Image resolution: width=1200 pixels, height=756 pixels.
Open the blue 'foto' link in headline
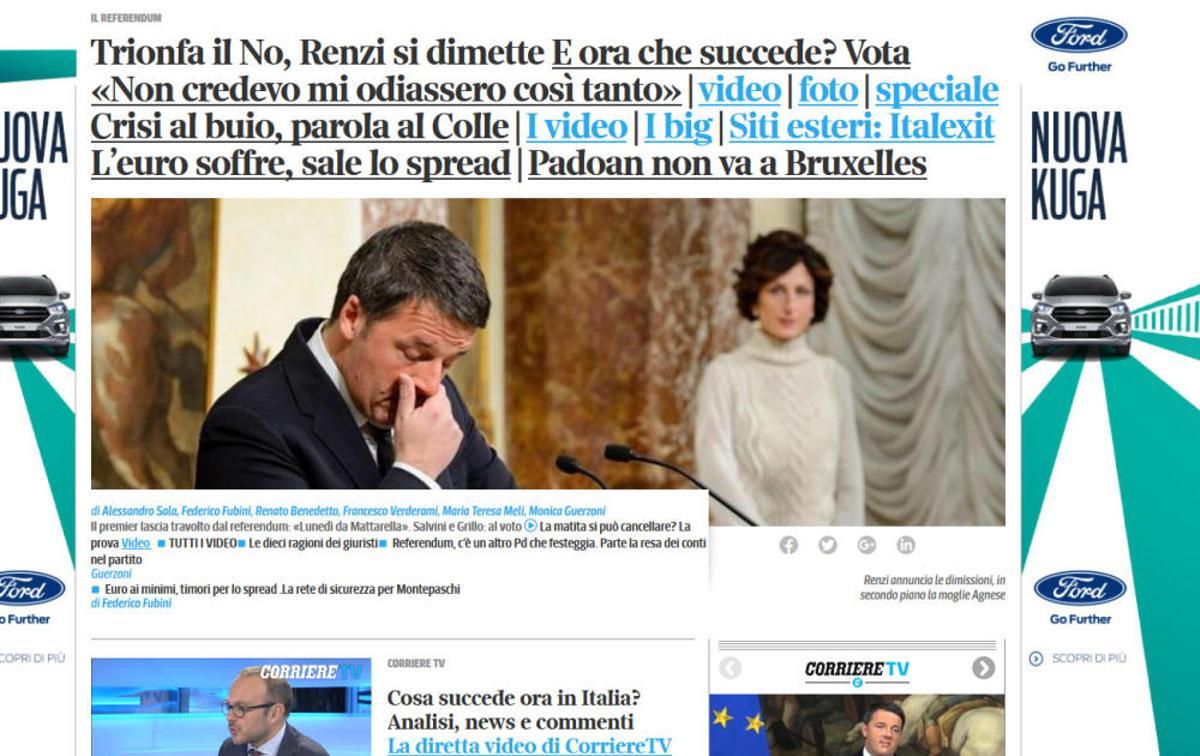(x=828, y=91)
